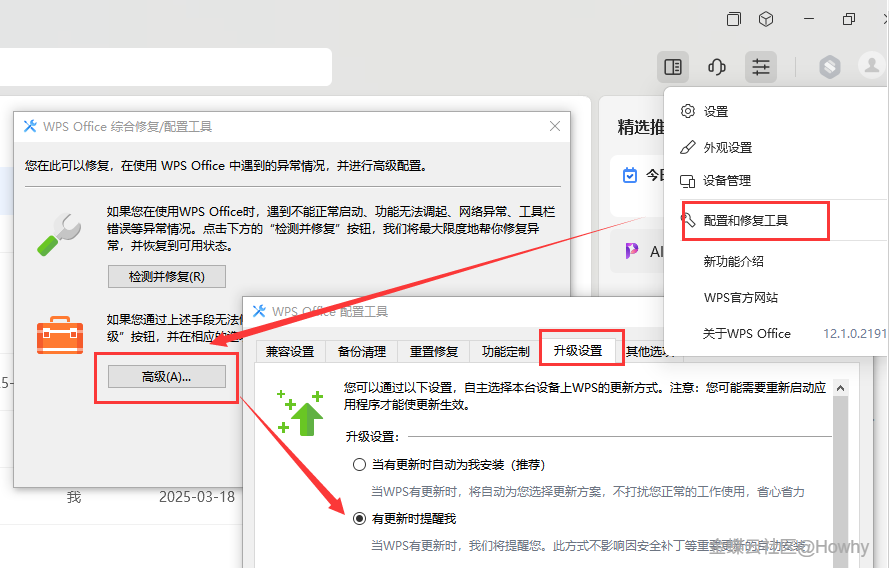Open 外观设置 menu entry
The image size is (889, 568).
pos(727,148)
